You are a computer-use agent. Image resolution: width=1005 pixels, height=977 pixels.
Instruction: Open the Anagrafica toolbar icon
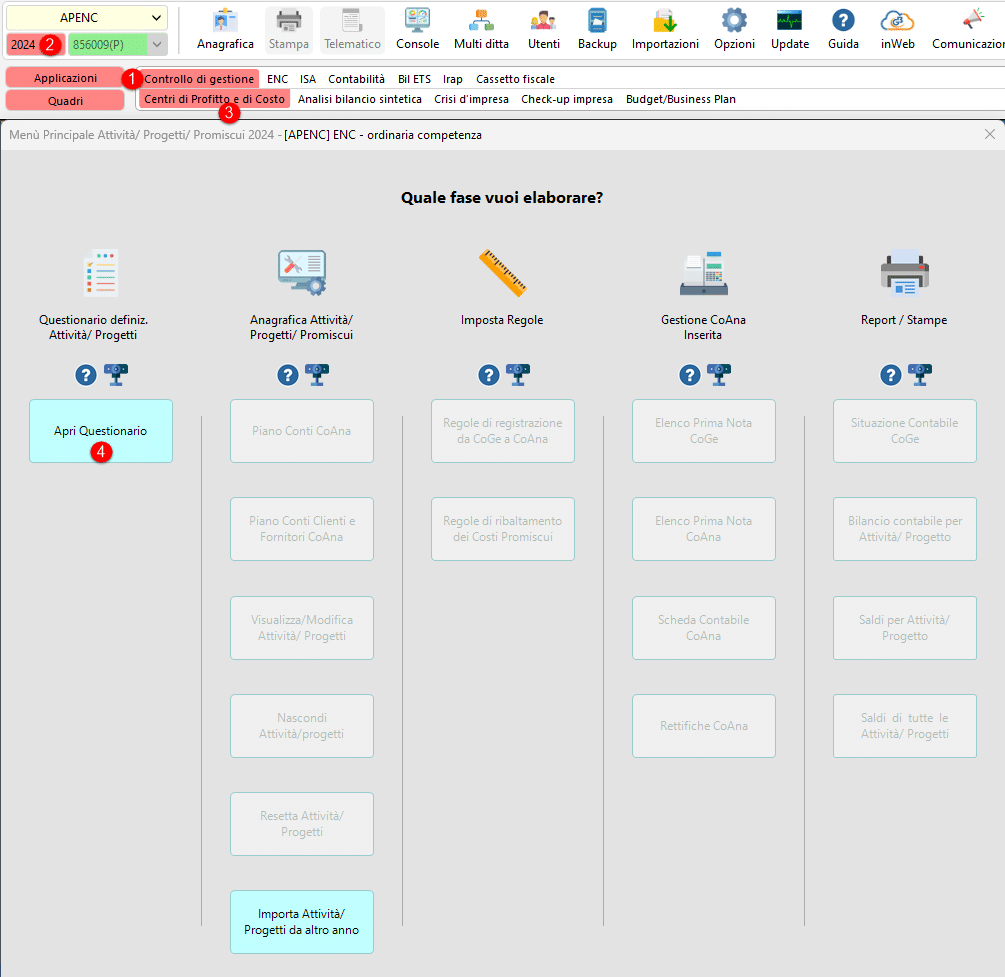225,29
